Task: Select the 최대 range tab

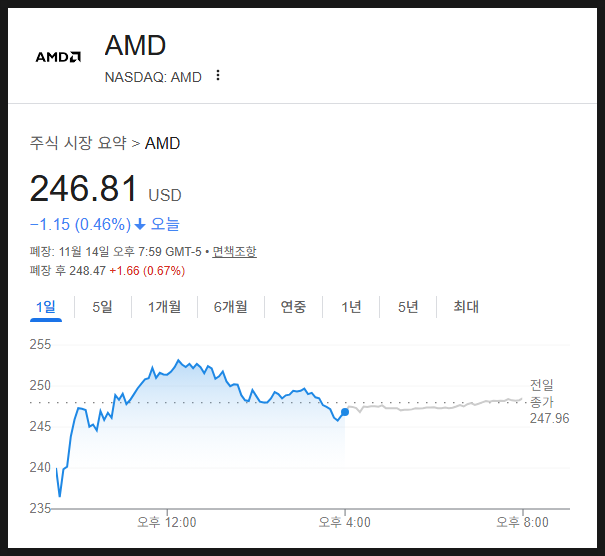Action: [x=466, y=307]
